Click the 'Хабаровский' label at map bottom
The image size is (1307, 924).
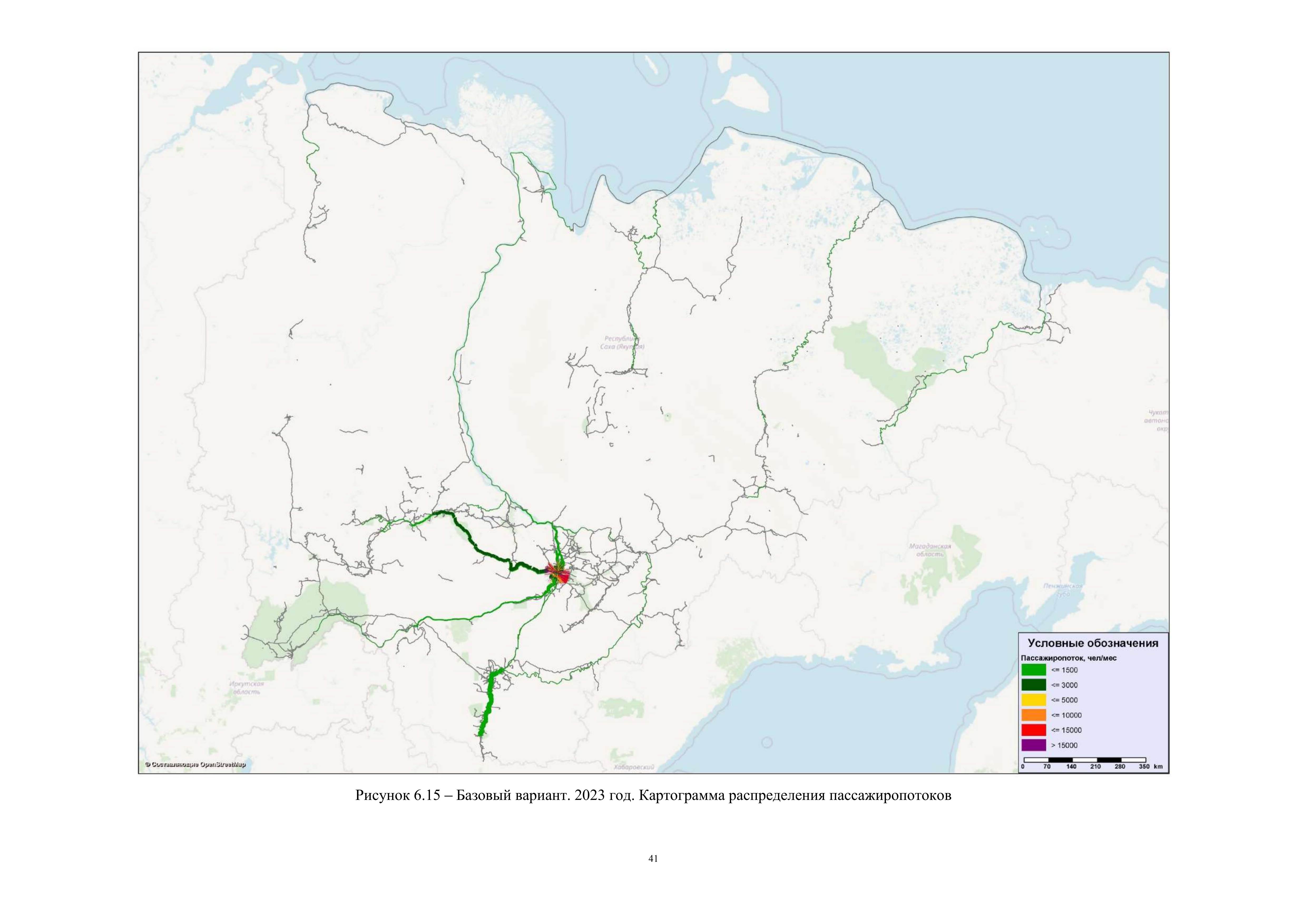point(634,768)
